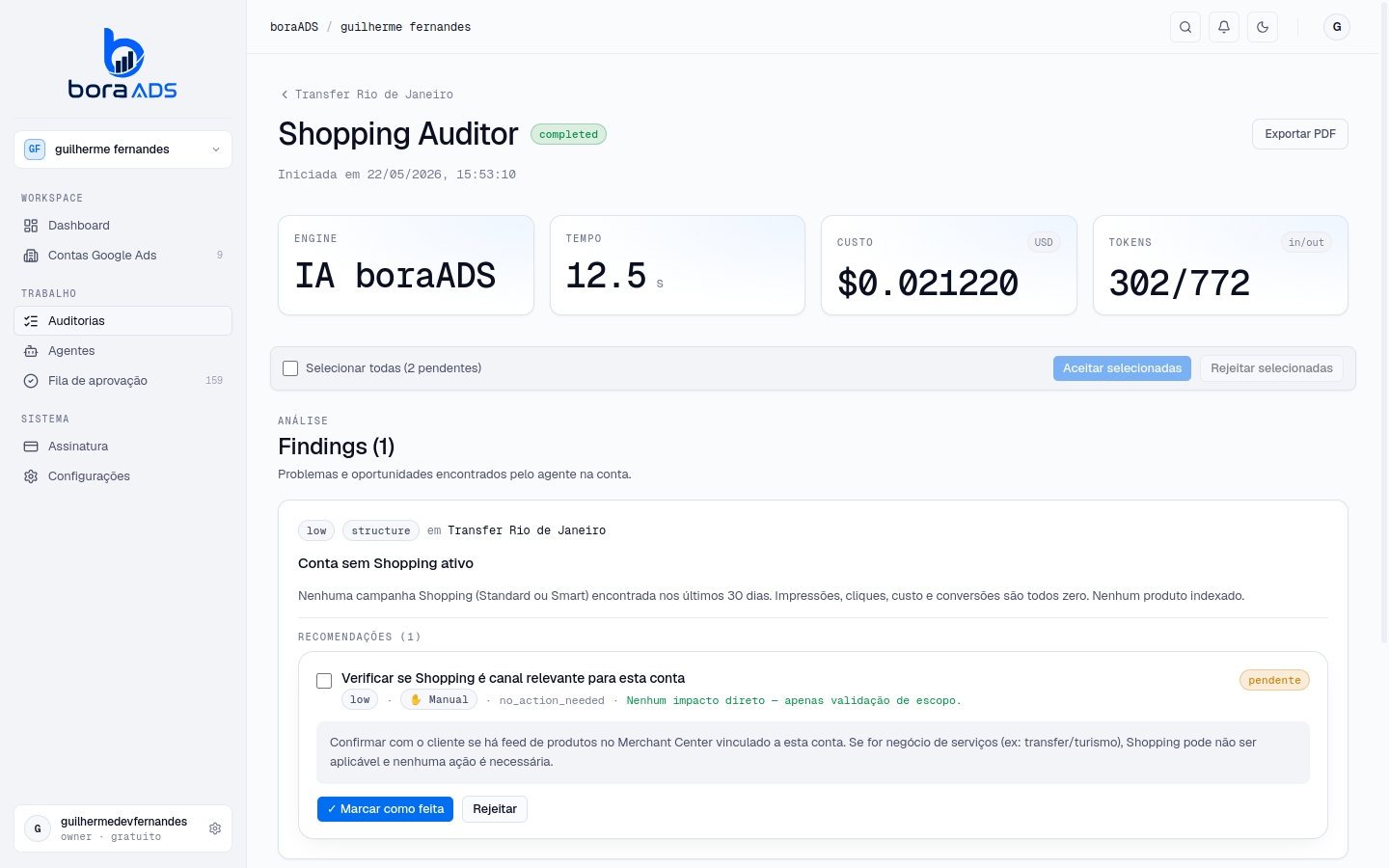Tick the Selecionar todas checkbox

coord(290,368)
